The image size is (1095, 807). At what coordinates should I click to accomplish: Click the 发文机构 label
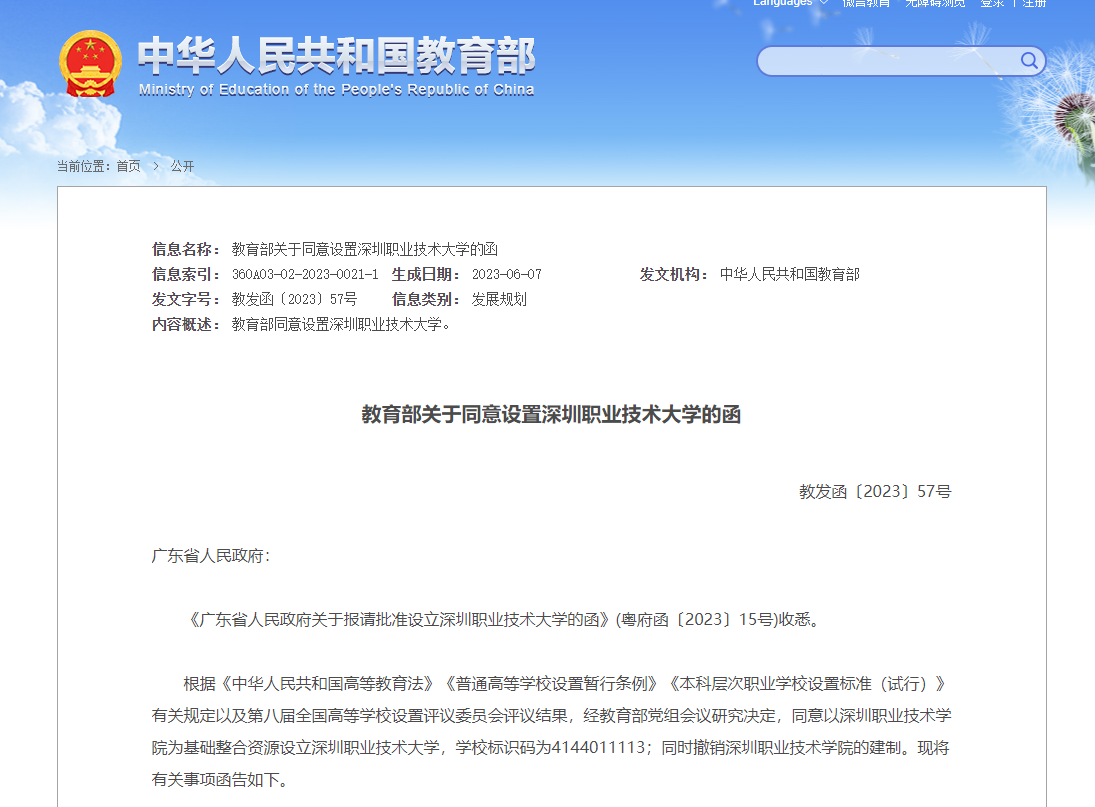pos(674,274)
